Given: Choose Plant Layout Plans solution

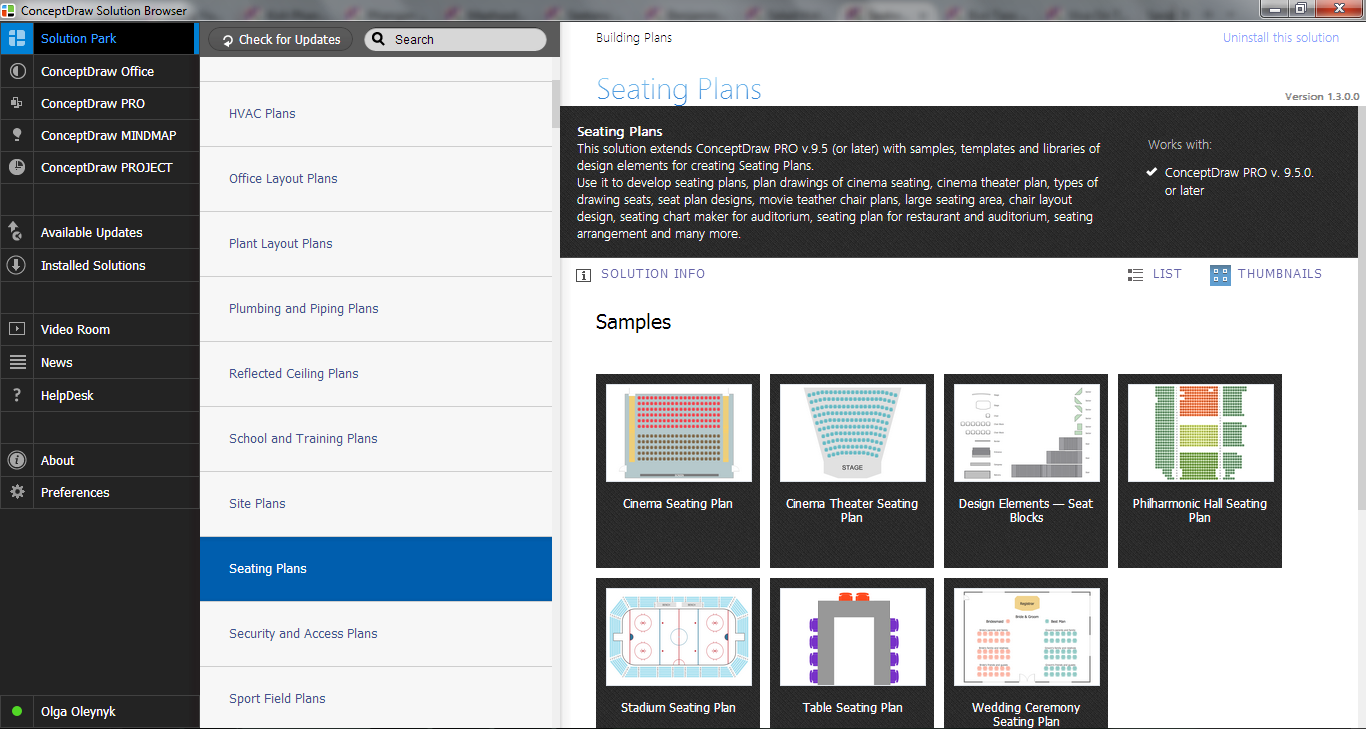Looking at the screenshot, I should [376, 244].
